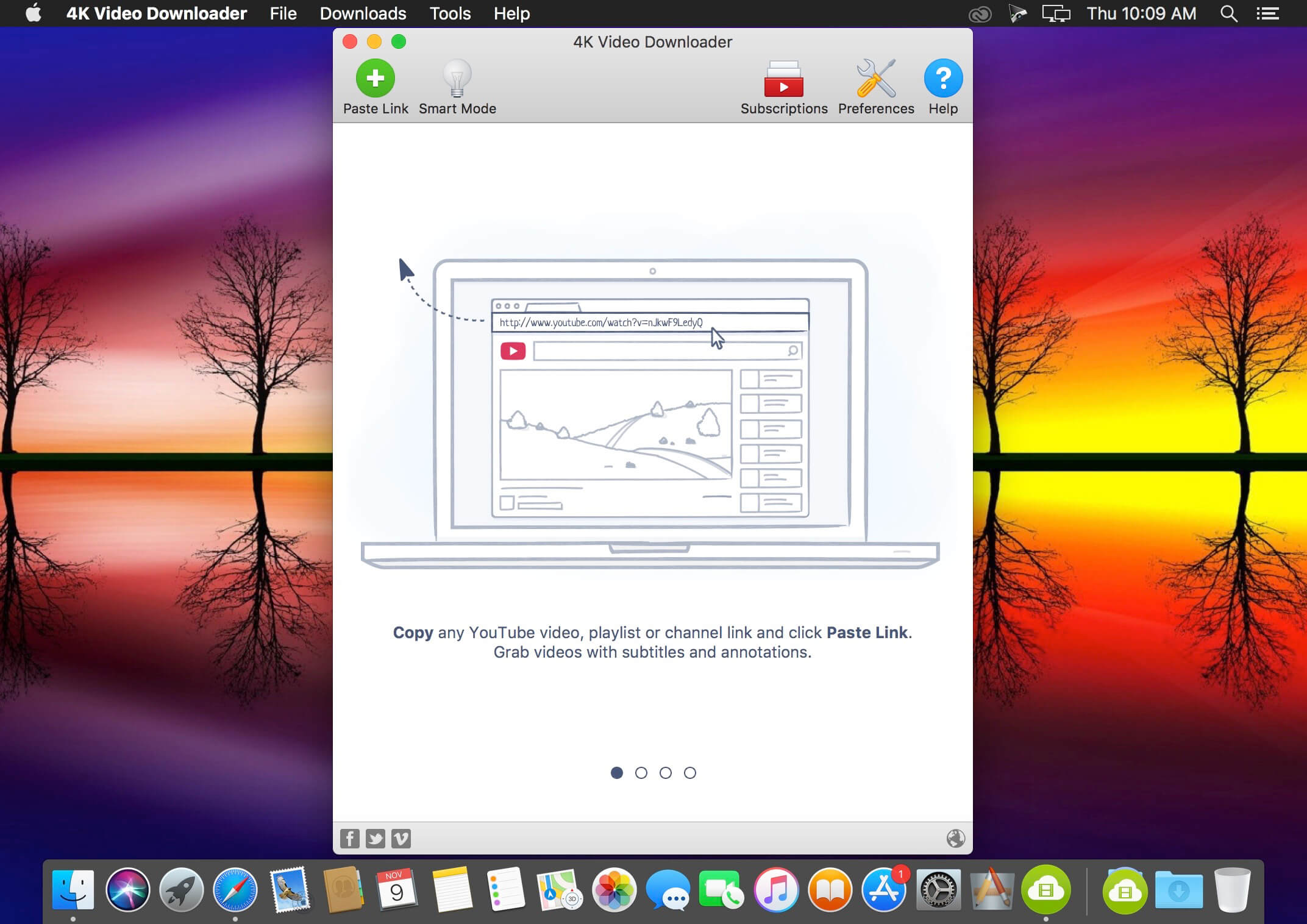Open Downloads menu

pyautogui.click(x=363, y=14)
